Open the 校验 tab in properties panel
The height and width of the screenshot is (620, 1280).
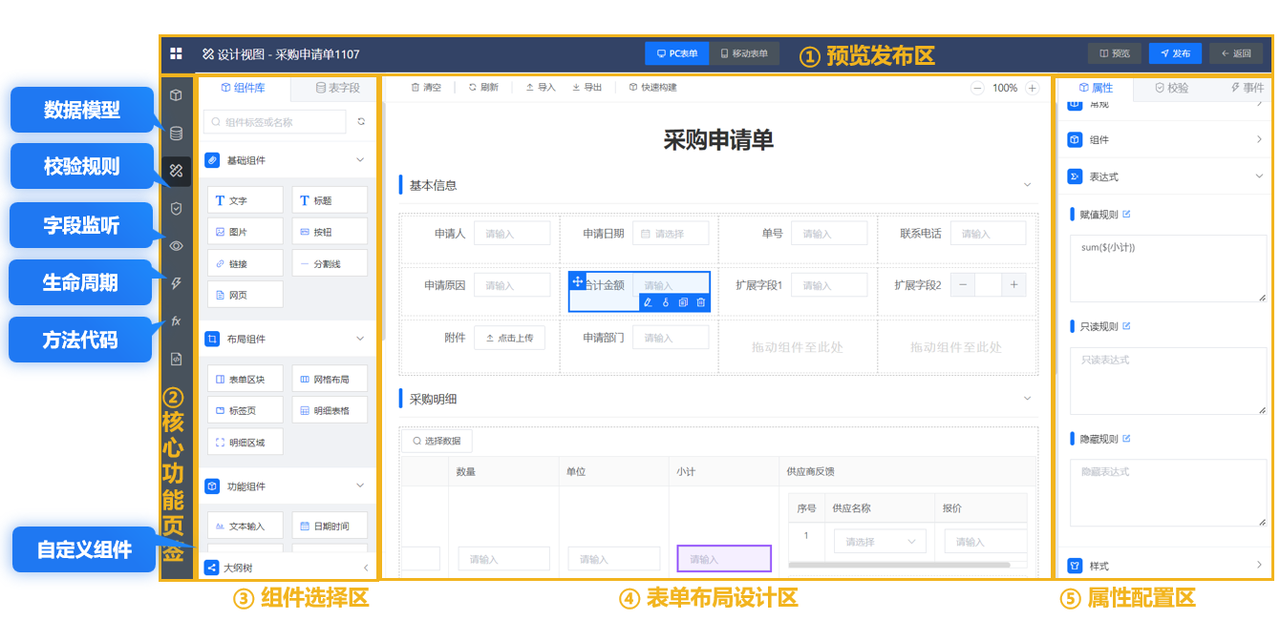click(1172, 88)
